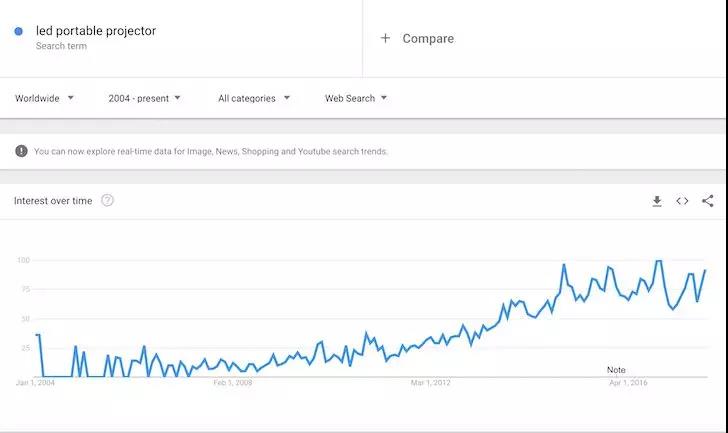The height and width of the screenshot is (433, 728).
Task: Expand the All categories dropdown
Action: tap(254, 98)
